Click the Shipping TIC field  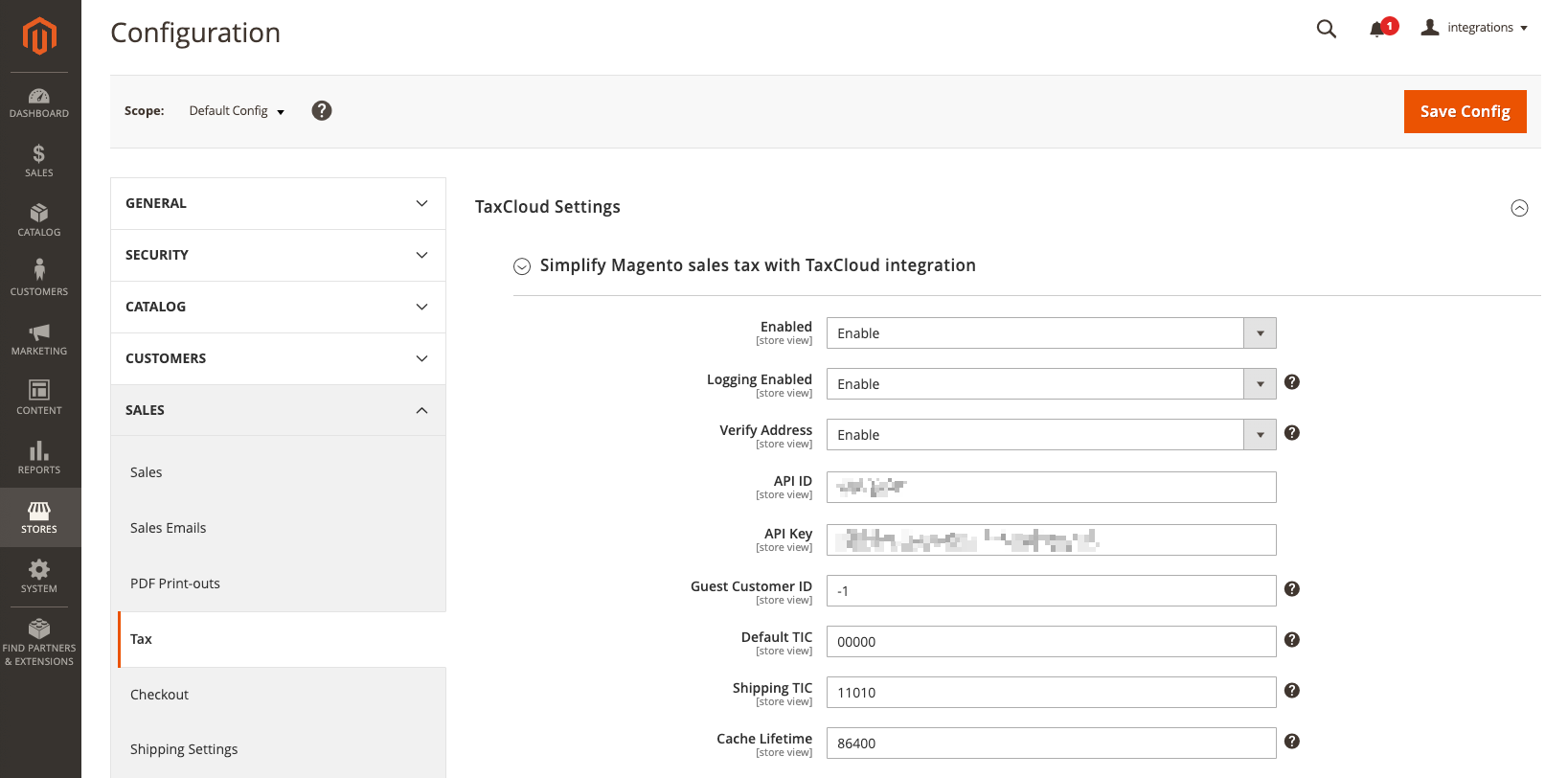pos(1051,692)
